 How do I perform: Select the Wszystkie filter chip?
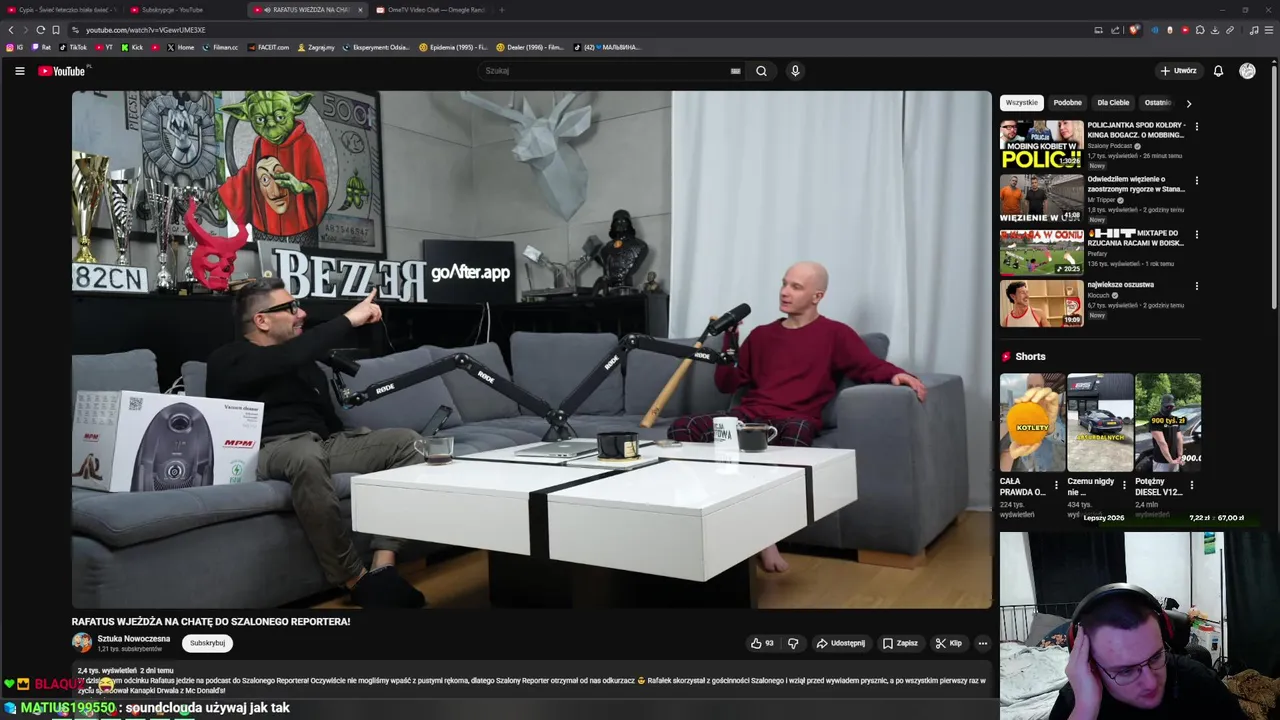(1021, 103)
